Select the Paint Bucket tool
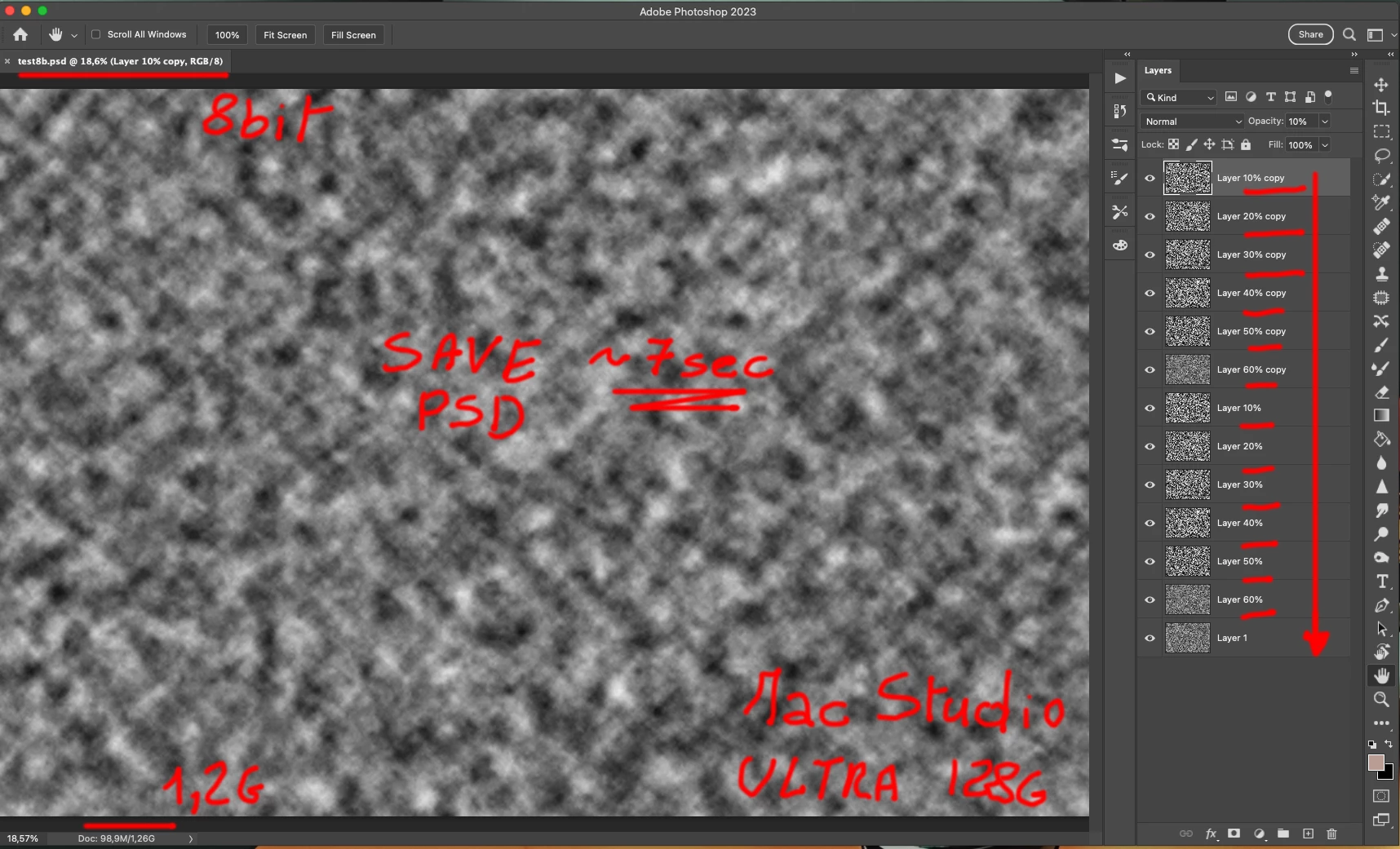Screen dimensions: 1400x849 pyautogui.click(x=1381, y=439)
